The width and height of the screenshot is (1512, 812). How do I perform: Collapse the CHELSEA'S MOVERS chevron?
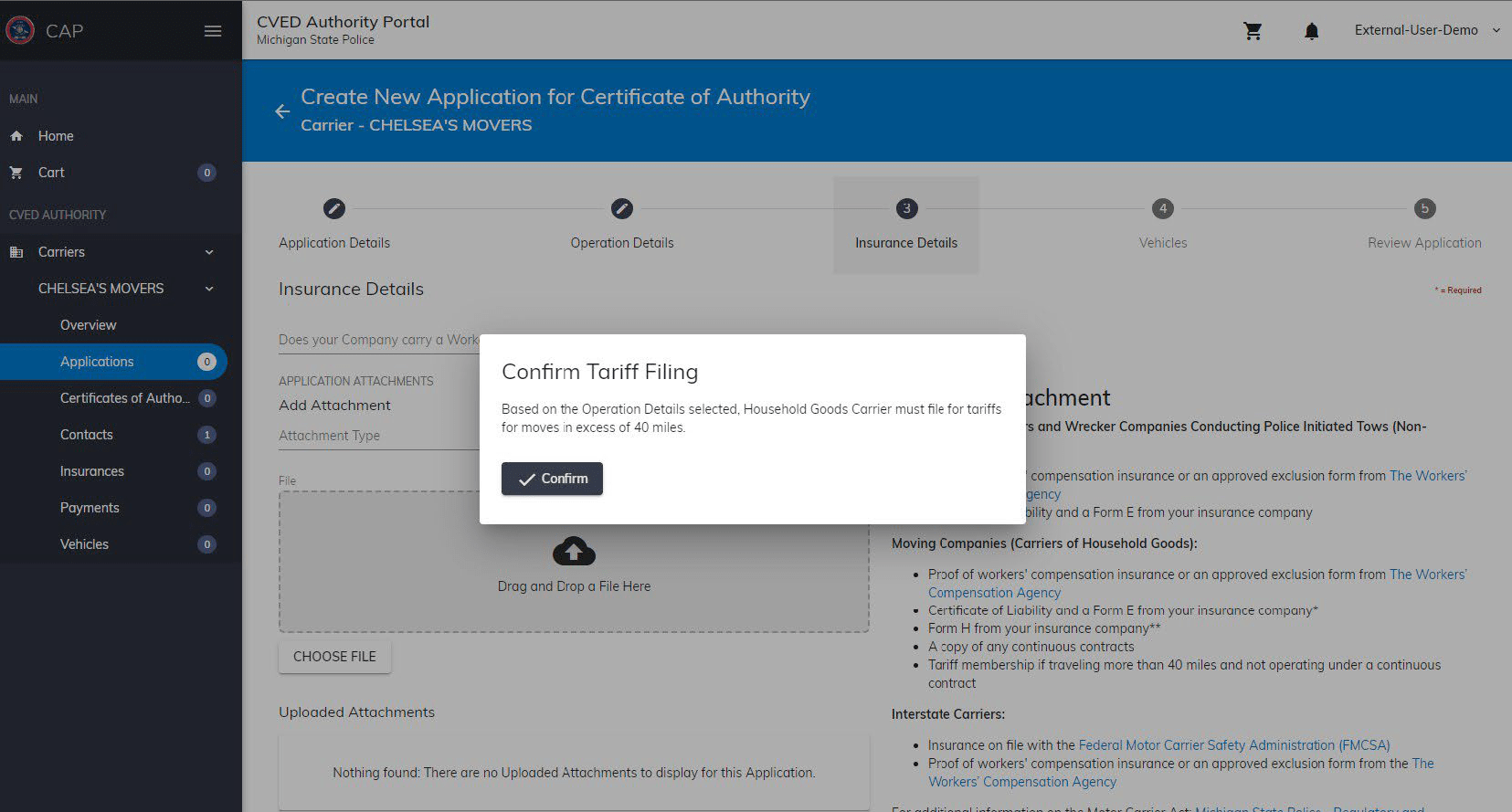[x=209, y=289]
